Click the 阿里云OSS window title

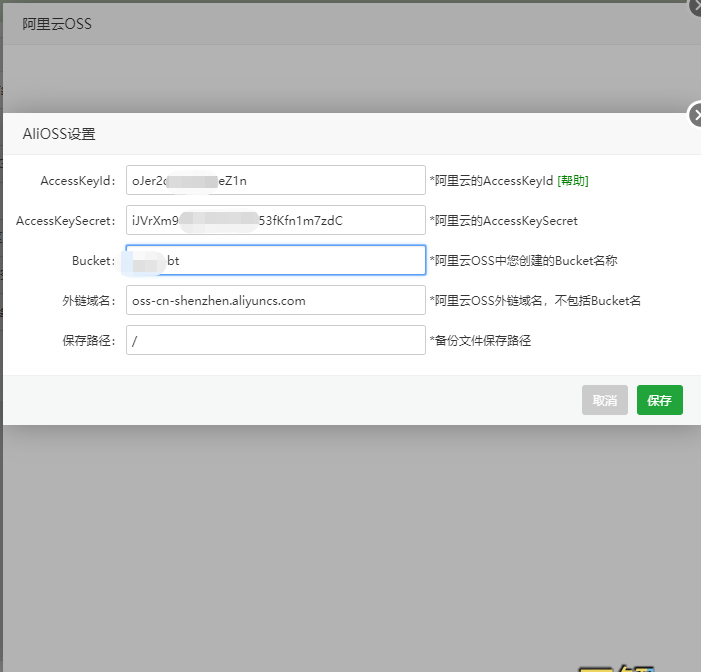point(57,24)
